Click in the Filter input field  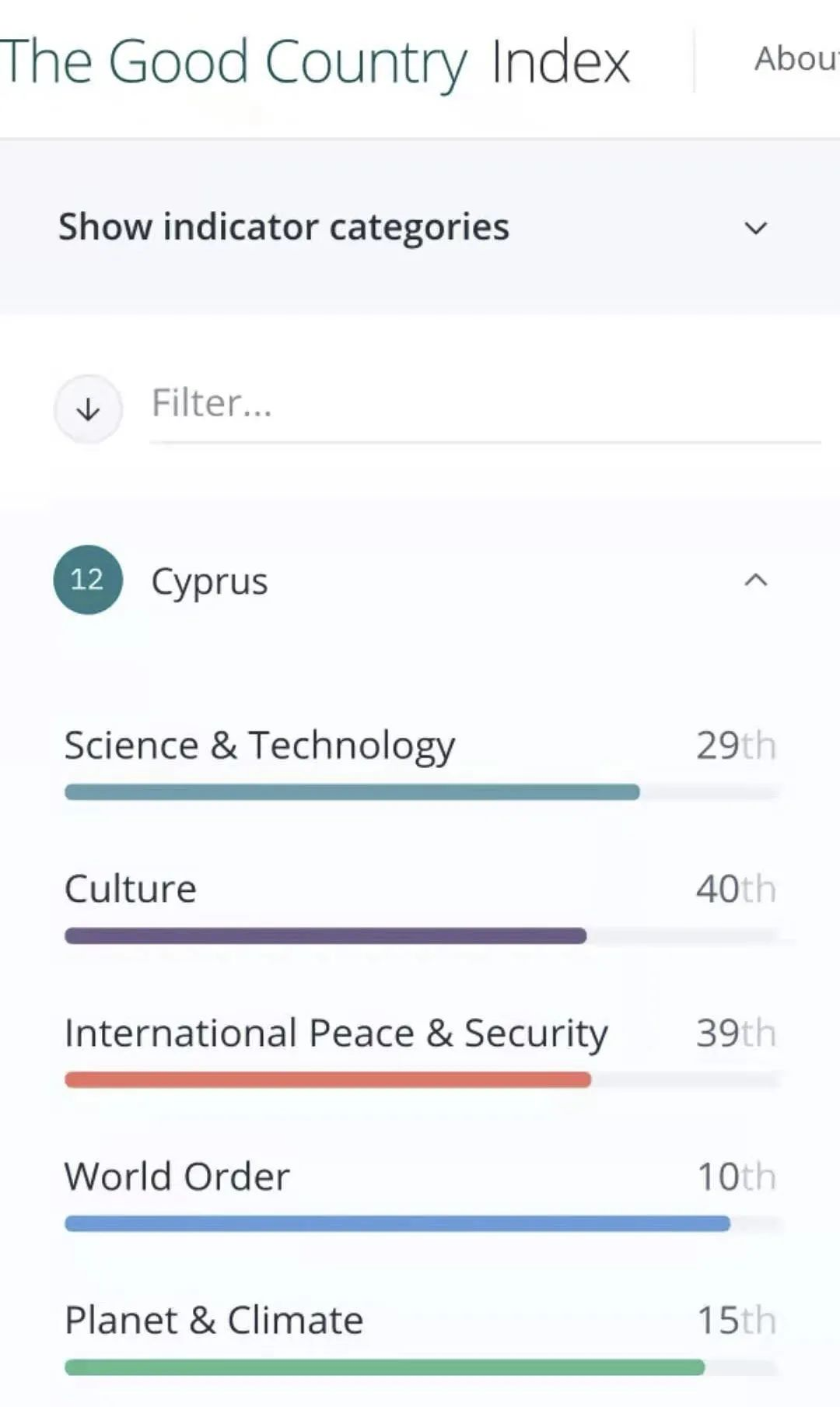(x=485, y=405)
